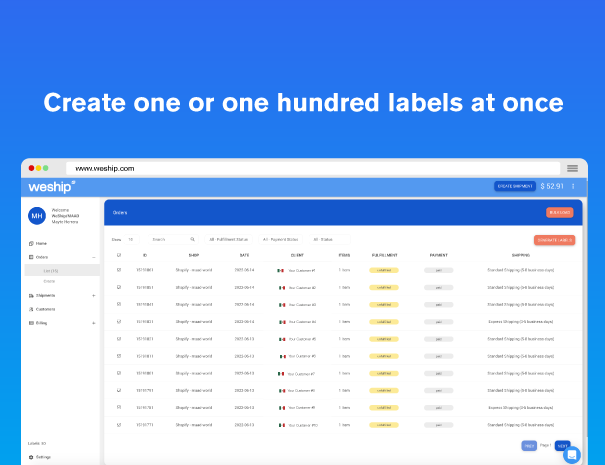Click the Home icon in the sidebar
Viewport: 605px width, 465px height.
point(31,243)
